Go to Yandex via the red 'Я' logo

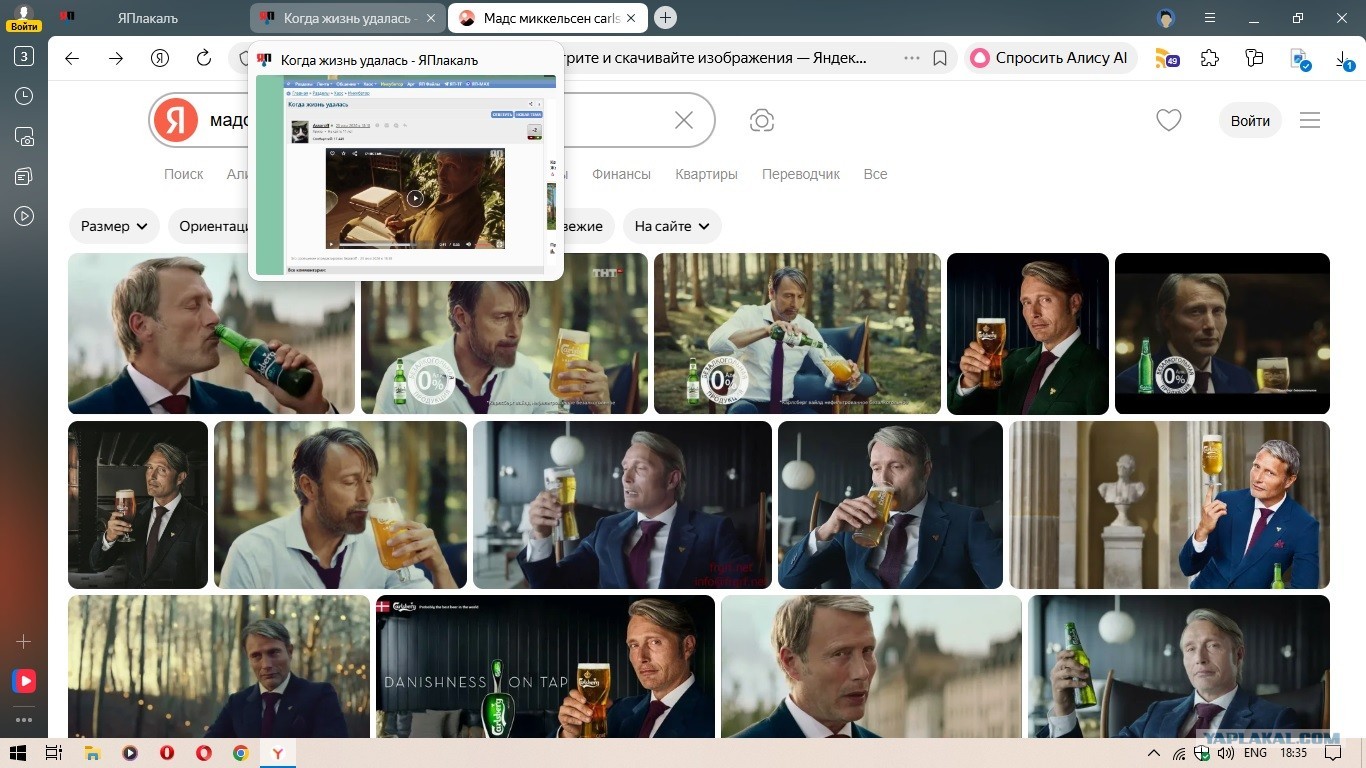(x=176, y=120)
